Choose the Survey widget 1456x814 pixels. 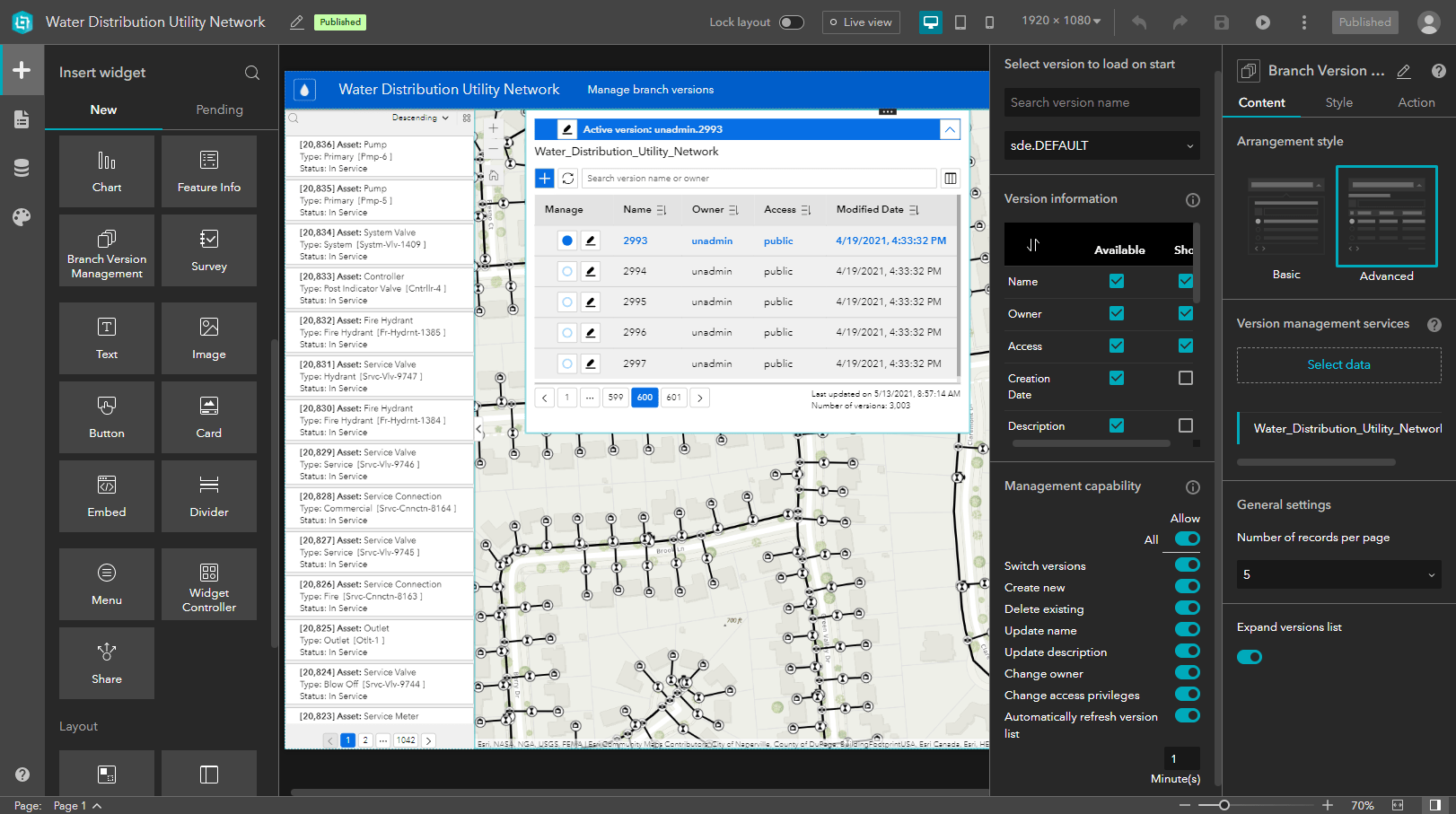tap(208, 249)
